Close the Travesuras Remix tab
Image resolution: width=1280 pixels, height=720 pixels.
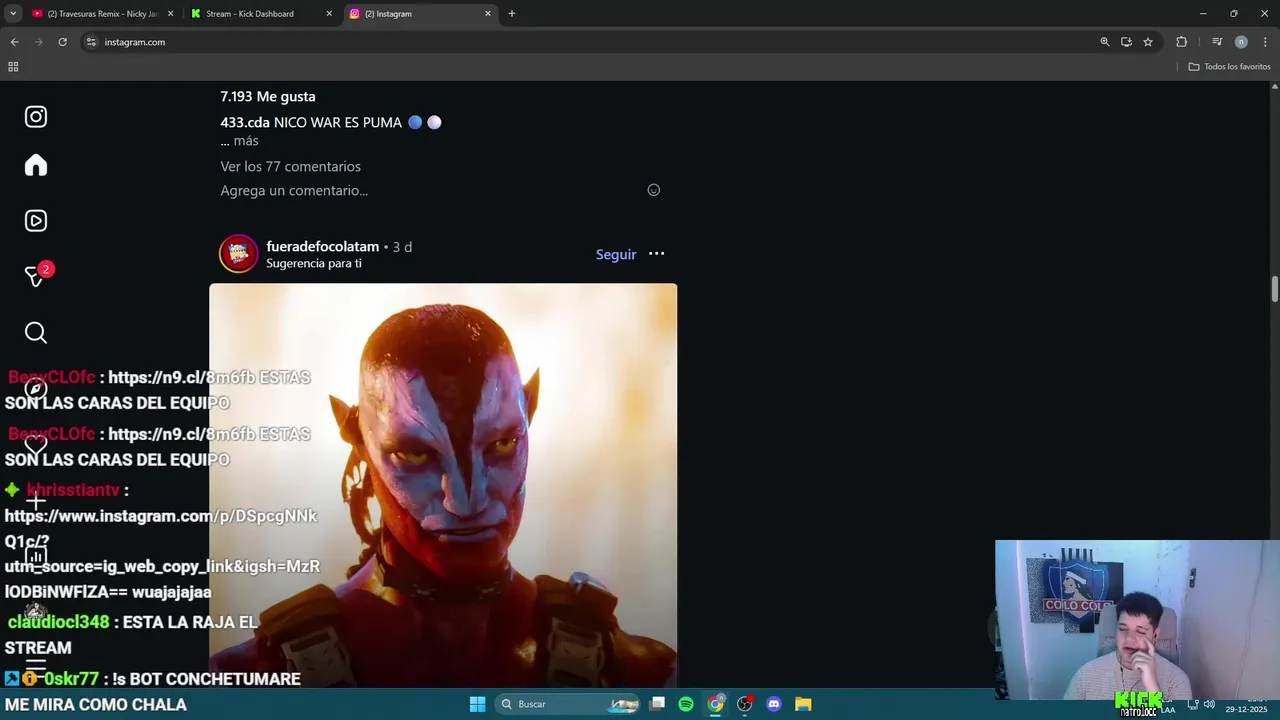click(170, 14)
